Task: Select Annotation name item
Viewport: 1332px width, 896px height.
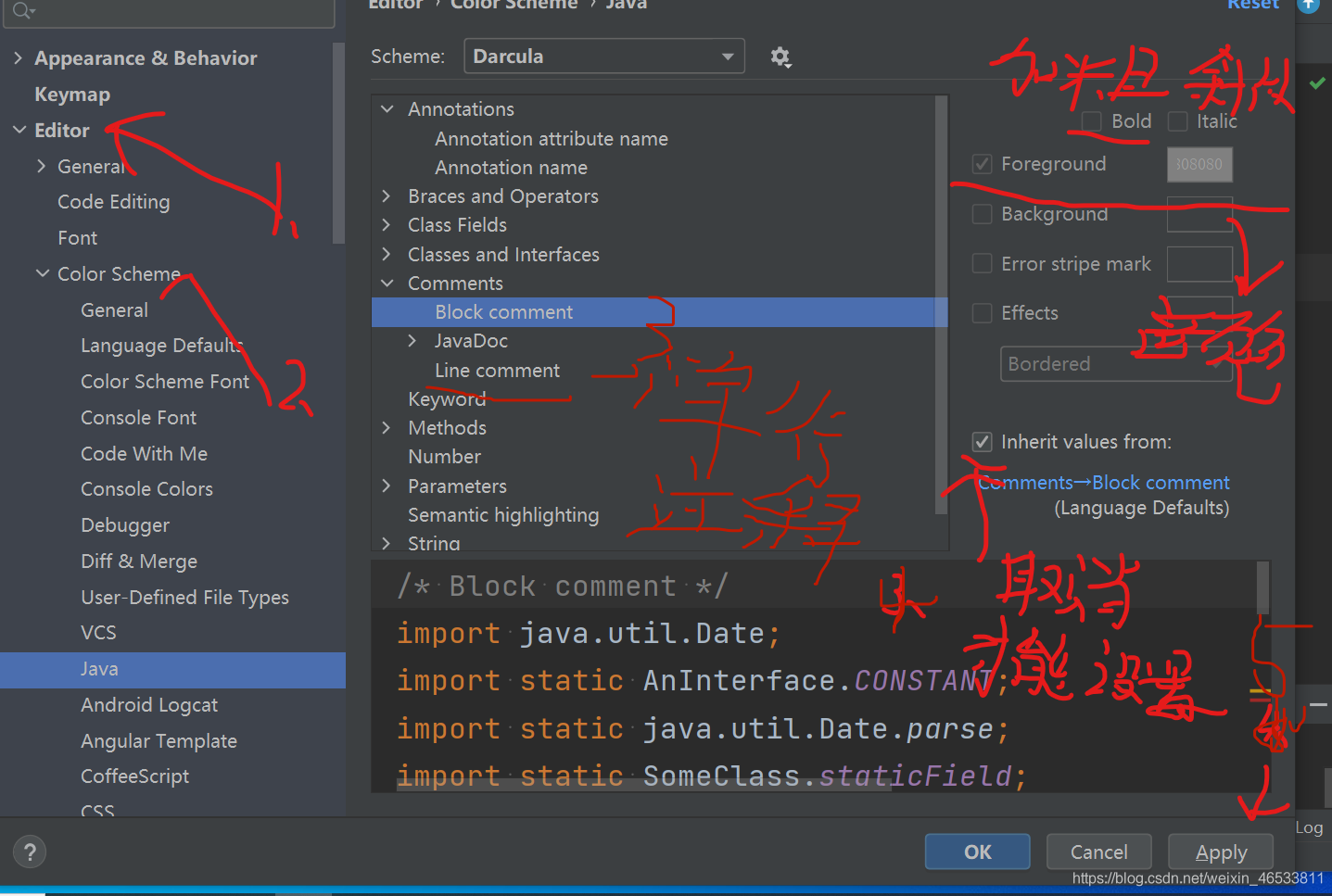Action: [x=511, y=168]
